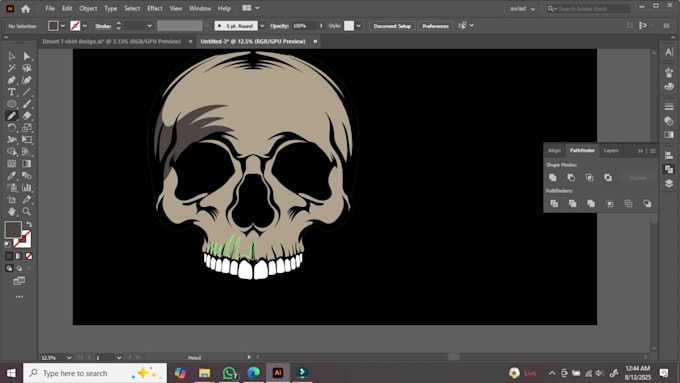Click the large Fill color swatch
This screenshot has width=680, height=383.
click(x=13, y=230)
